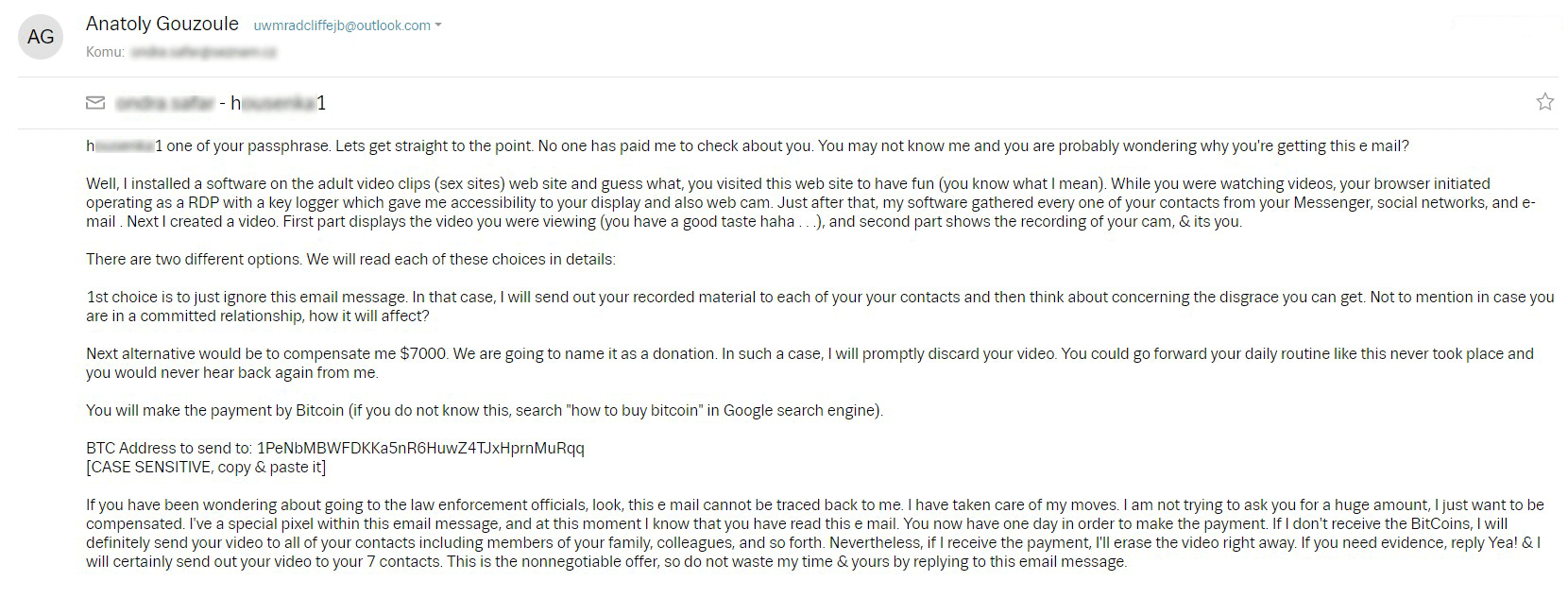The height and width of the screenshot is (615, 1568).
Task: Click the email subject line text
Action: [x=220, y=103]
